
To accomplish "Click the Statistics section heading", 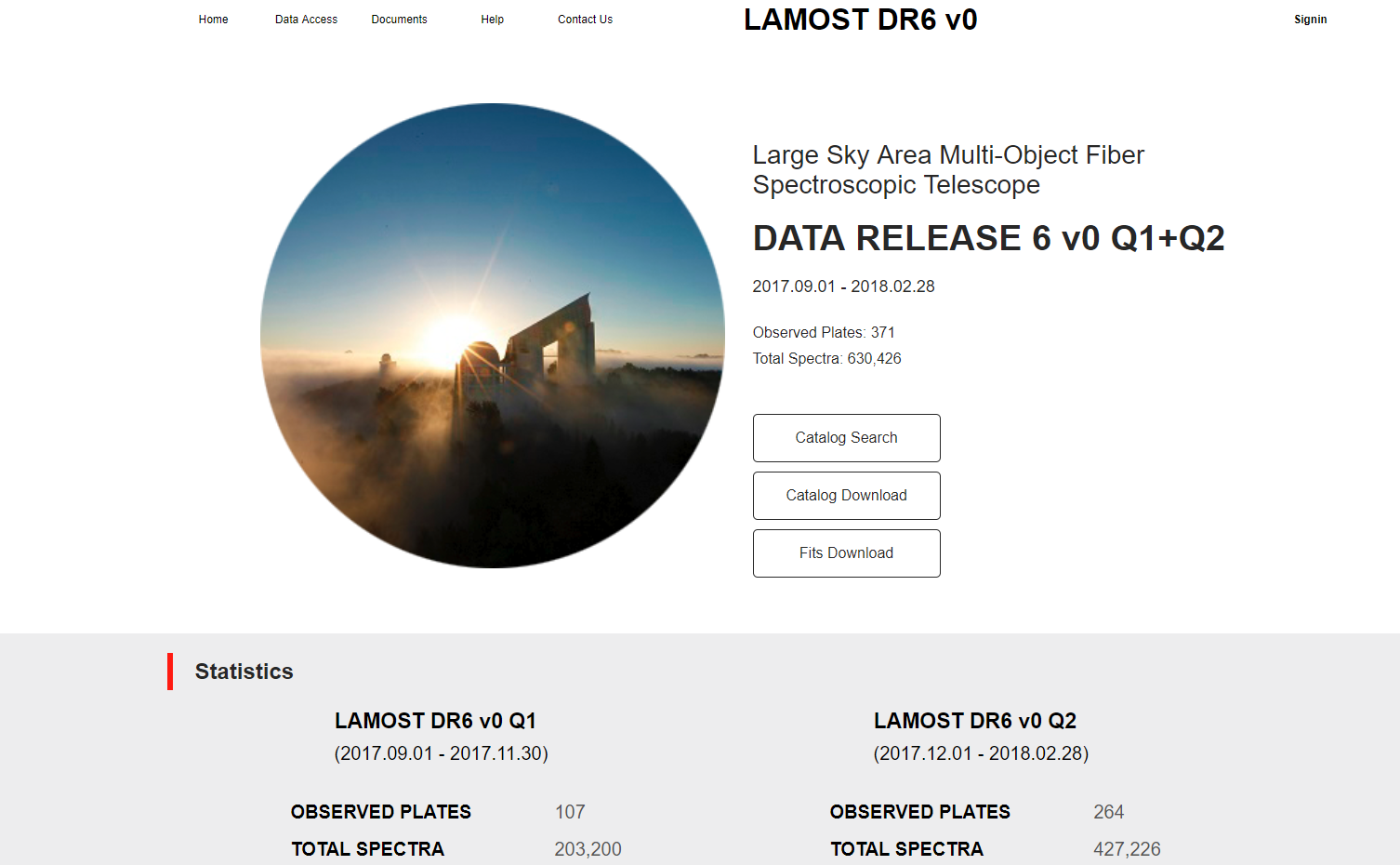I will point(244,672).
